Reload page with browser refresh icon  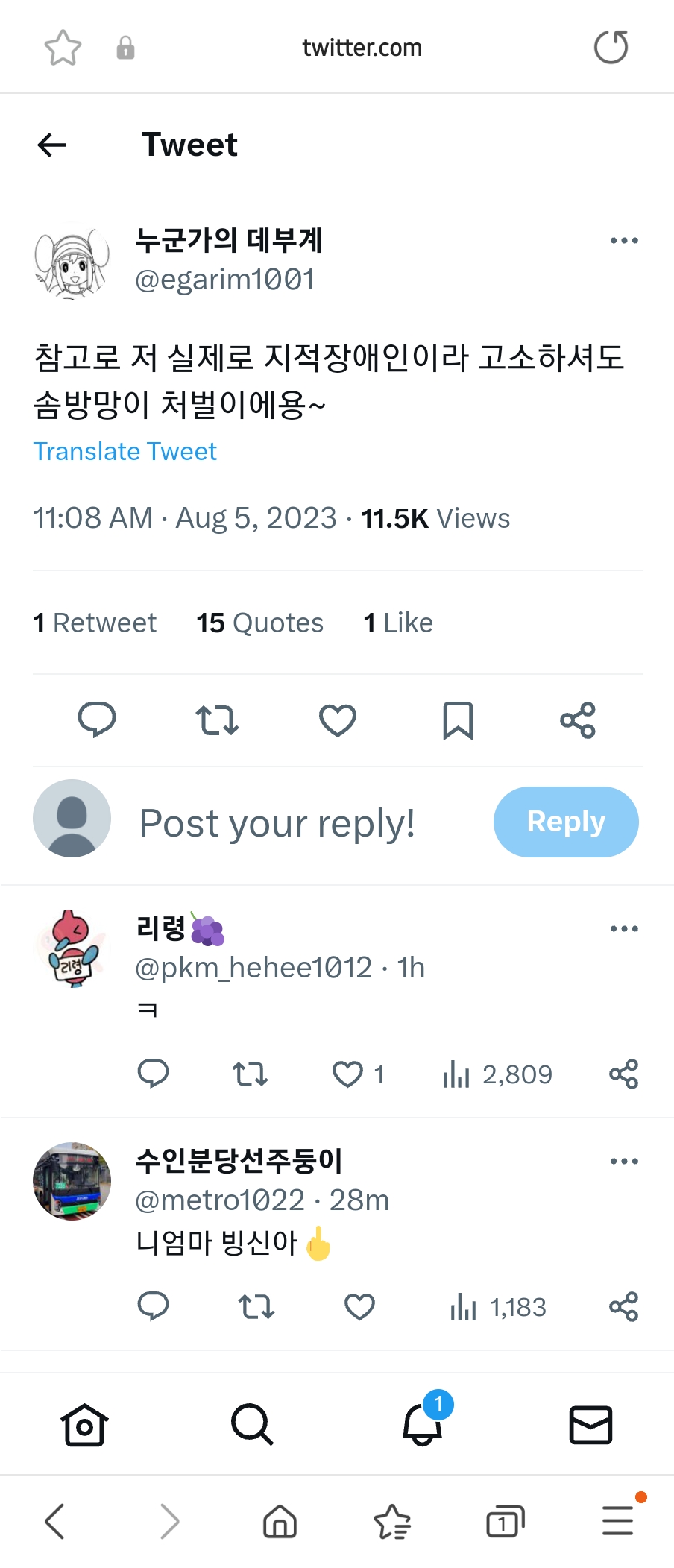click(x=611, y=48)
